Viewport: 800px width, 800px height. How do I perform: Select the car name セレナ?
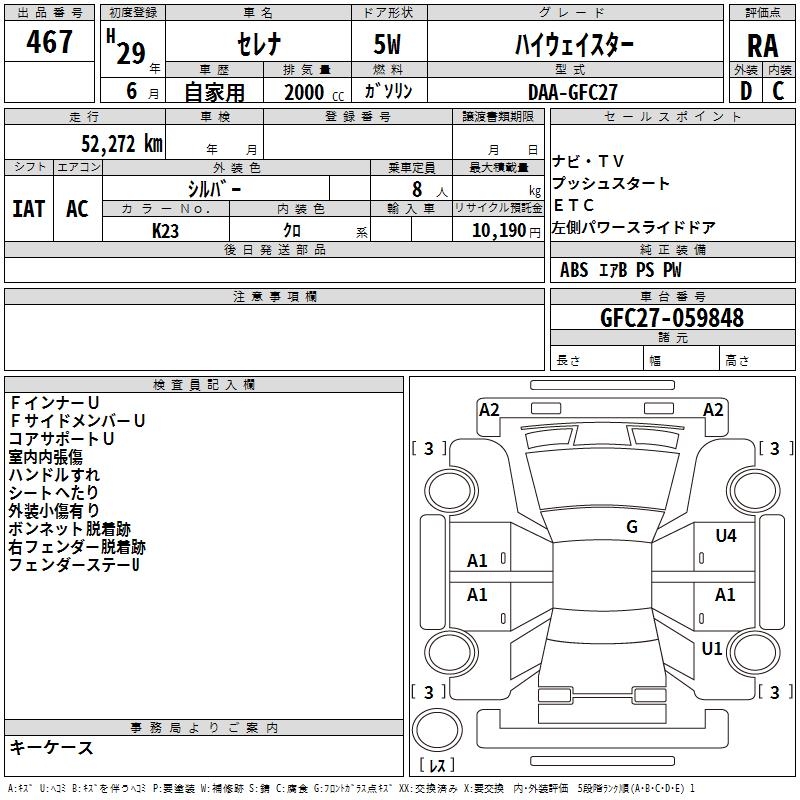[x=259, y=44]
